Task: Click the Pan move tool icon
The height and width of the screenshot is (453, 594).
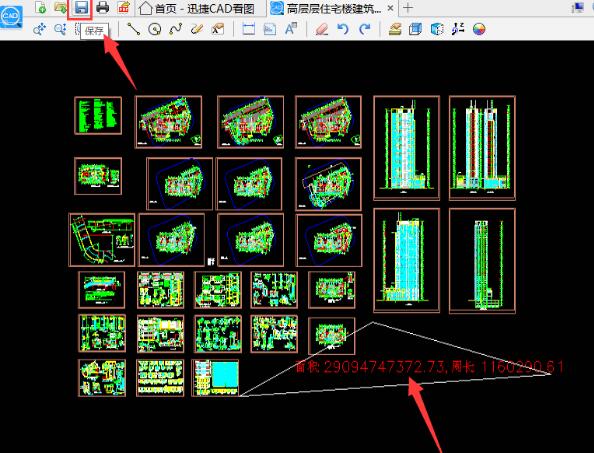Action: [x=39, y=29]
